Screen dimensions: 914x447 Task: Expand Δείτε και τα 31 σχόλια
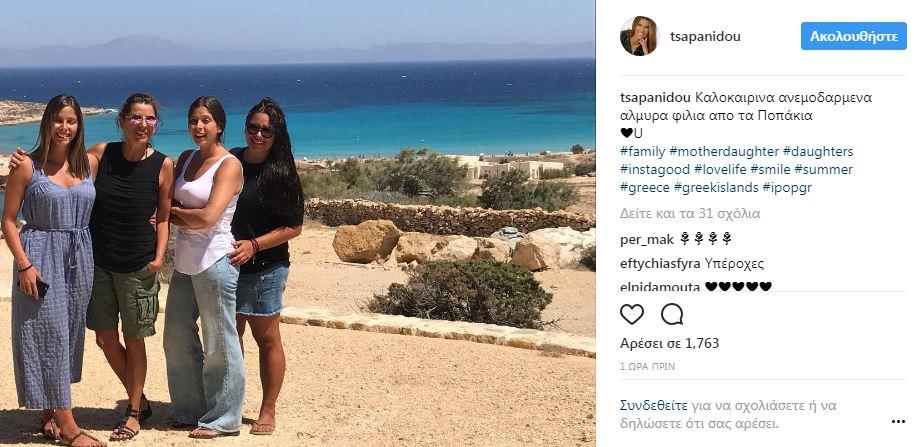[x=690, y=214]
